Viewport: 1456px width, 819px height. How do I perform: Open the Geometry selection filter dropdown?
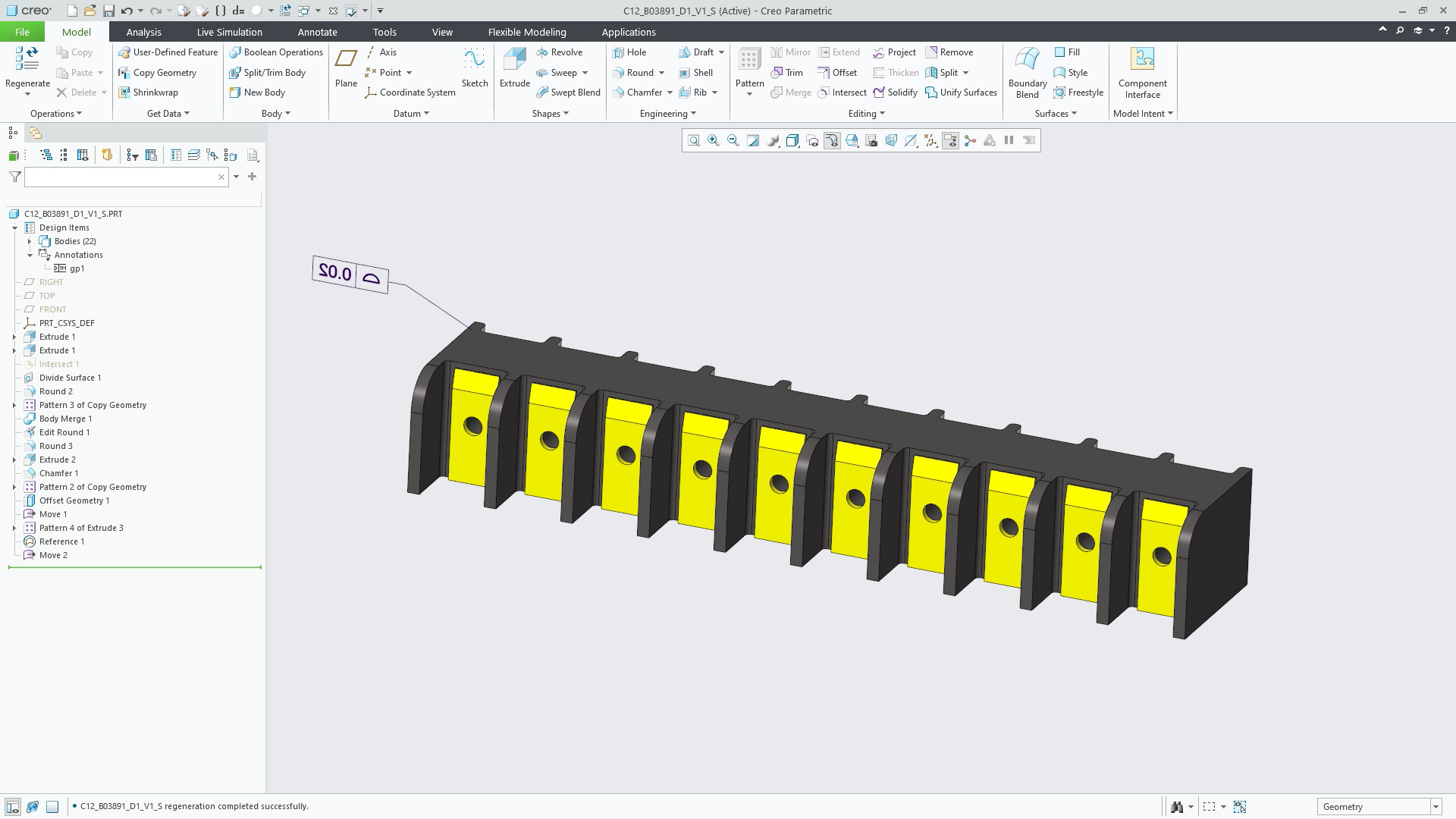click(1436, 807)
